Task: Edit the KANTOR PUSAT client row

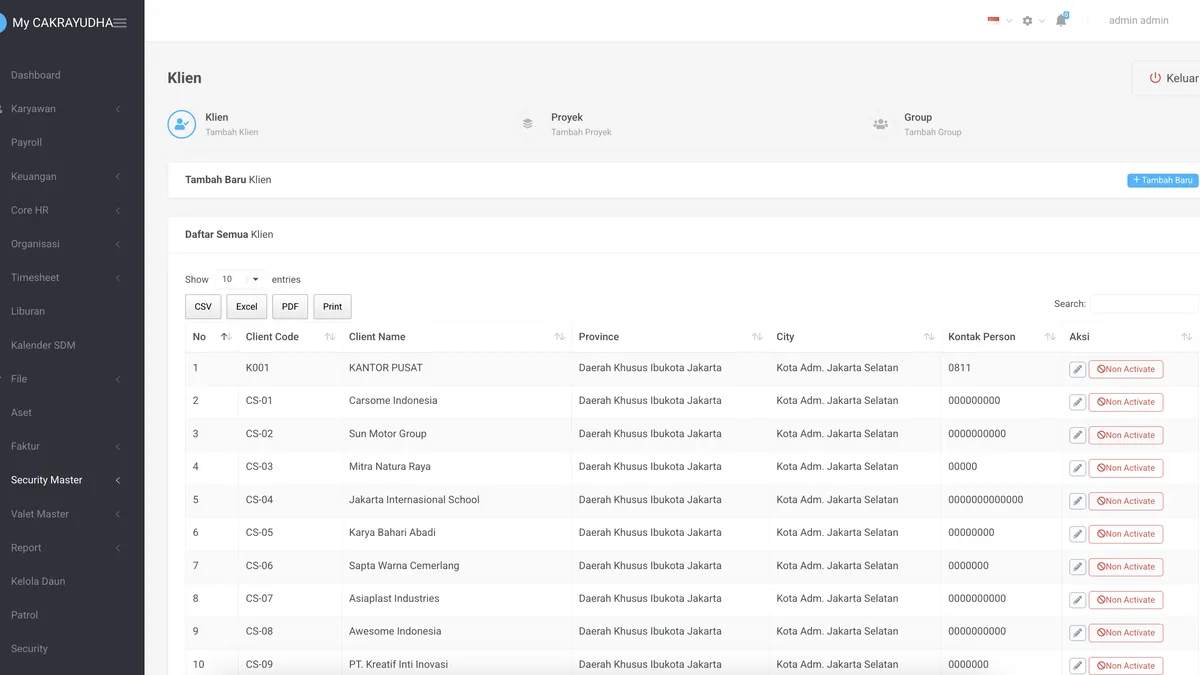Action: [1077, 369]
